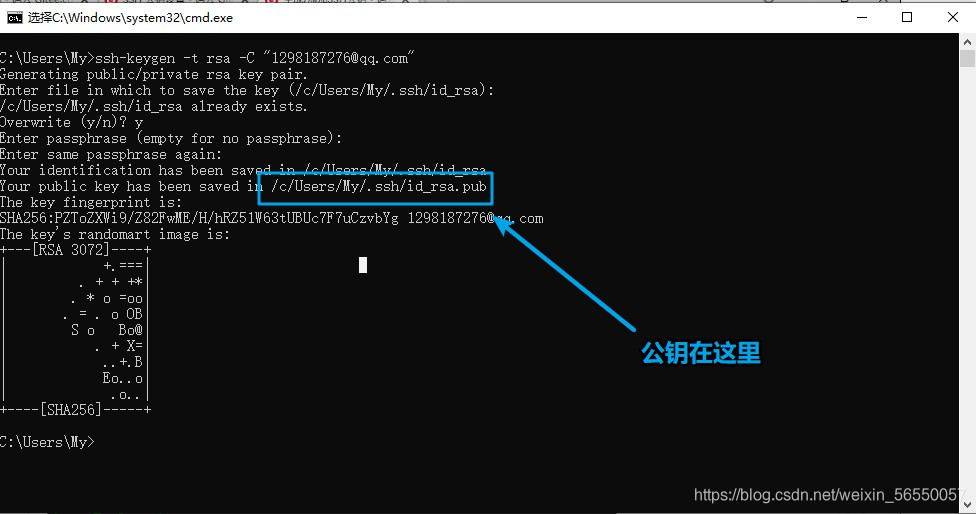The image size is (976, 514).
Task: Click the white block cursor
Action: tap(363, 265)
